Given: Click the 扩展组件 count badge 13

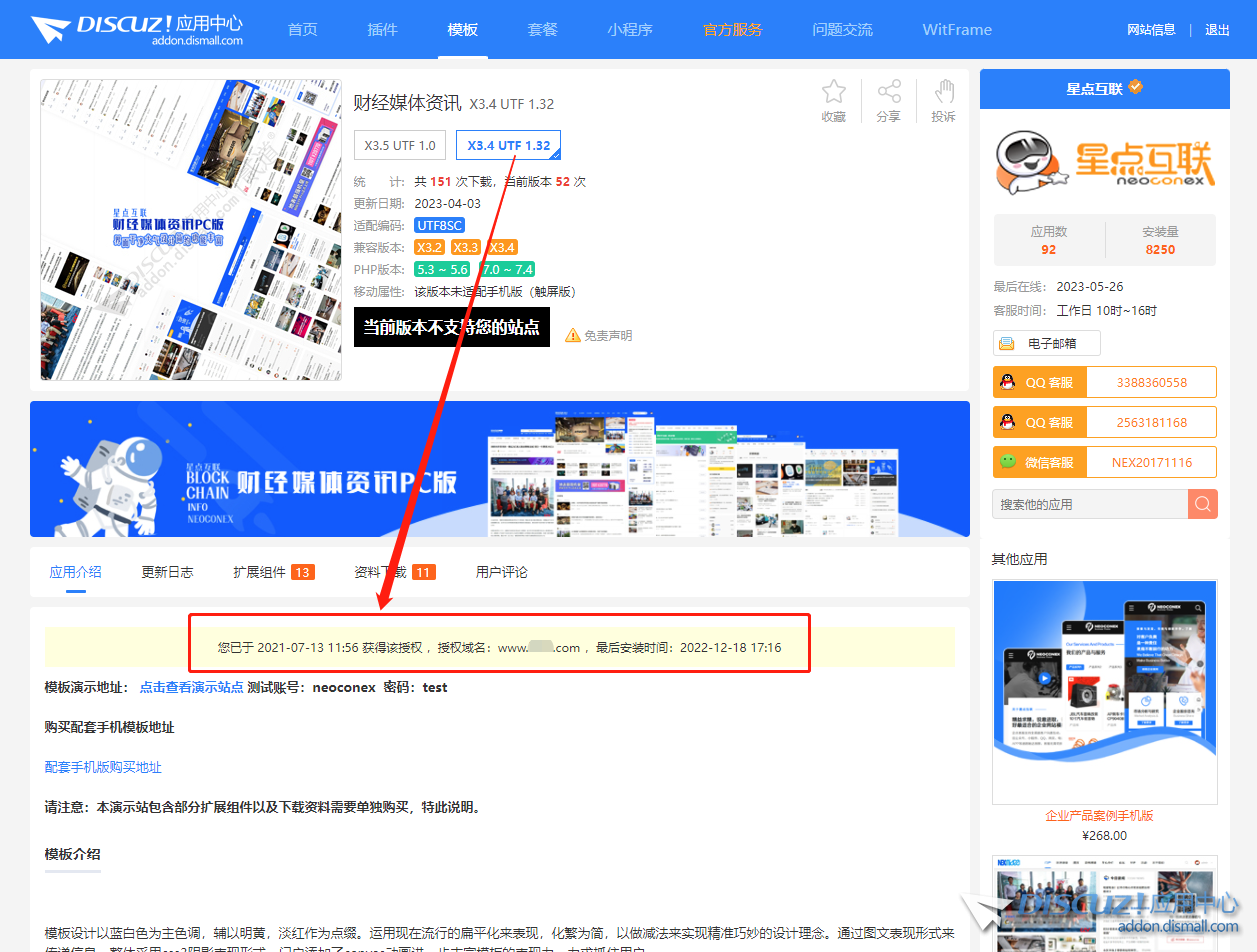Looking at the screenshot, I should click(303, 572).
